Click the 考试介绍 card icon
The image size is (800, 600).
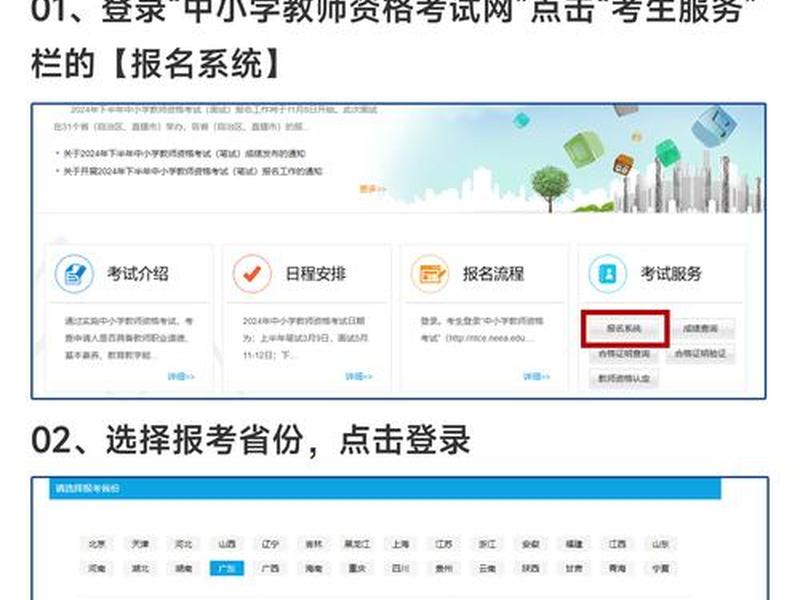click(74, 274)
